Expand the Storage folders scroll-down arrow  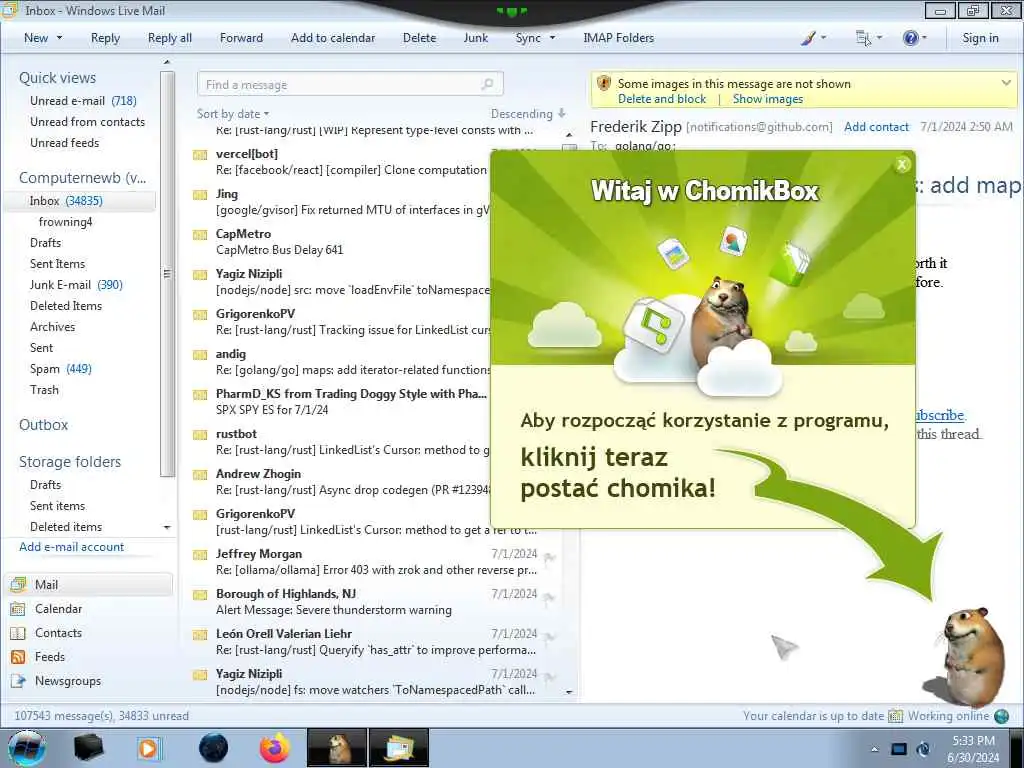click(167, 527)
